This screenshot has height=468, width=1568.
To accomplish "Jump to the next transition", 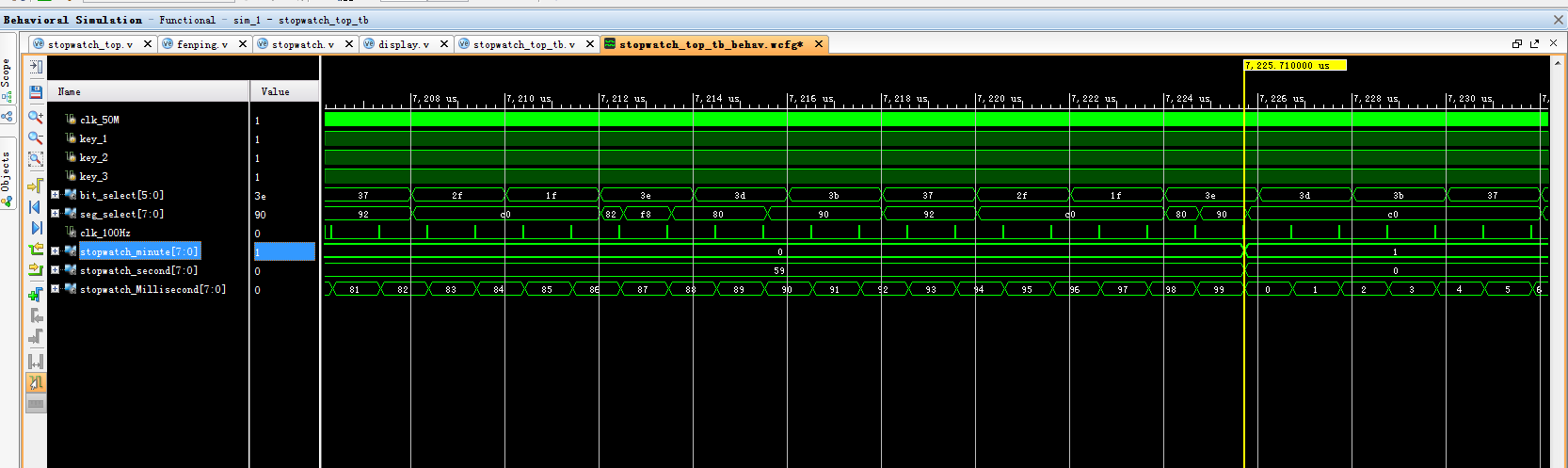I will [36, 270].
